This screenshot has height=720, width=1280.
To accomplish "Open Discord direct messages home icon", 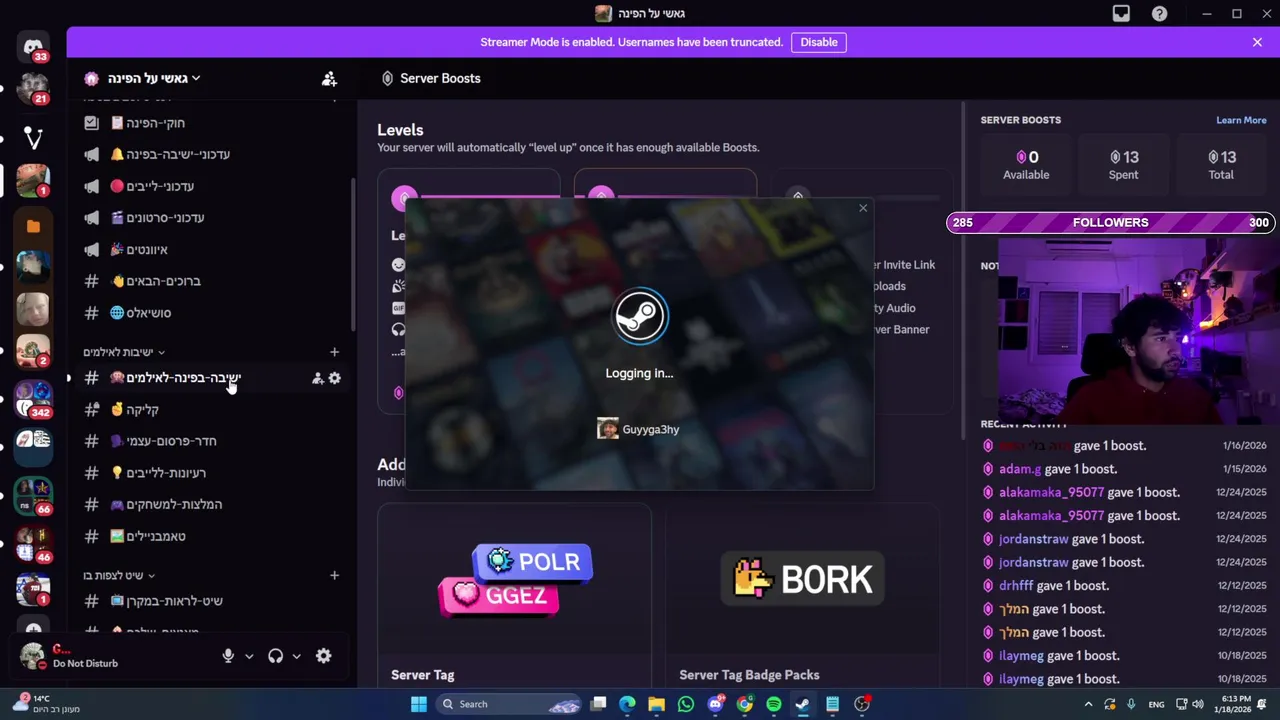I will coord(33,47).
